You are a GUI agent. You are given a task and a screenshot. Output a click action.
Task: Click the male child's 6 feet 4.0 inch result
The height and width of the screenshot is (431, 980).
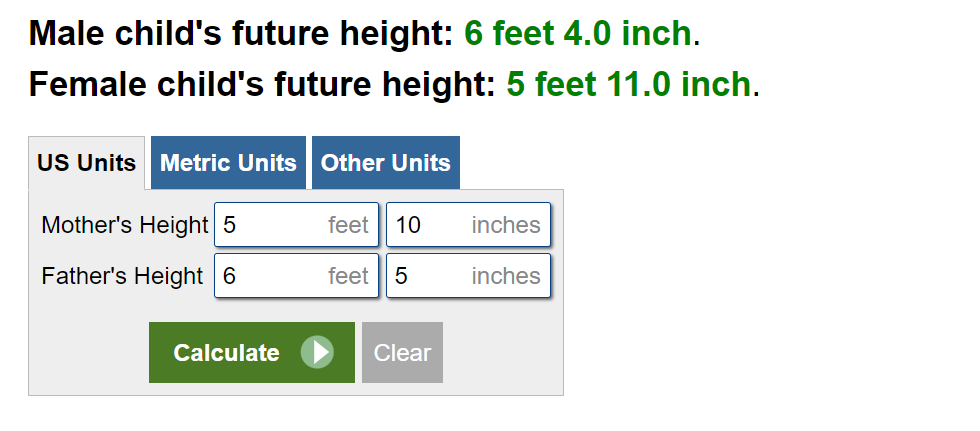(x=577, y=33)
